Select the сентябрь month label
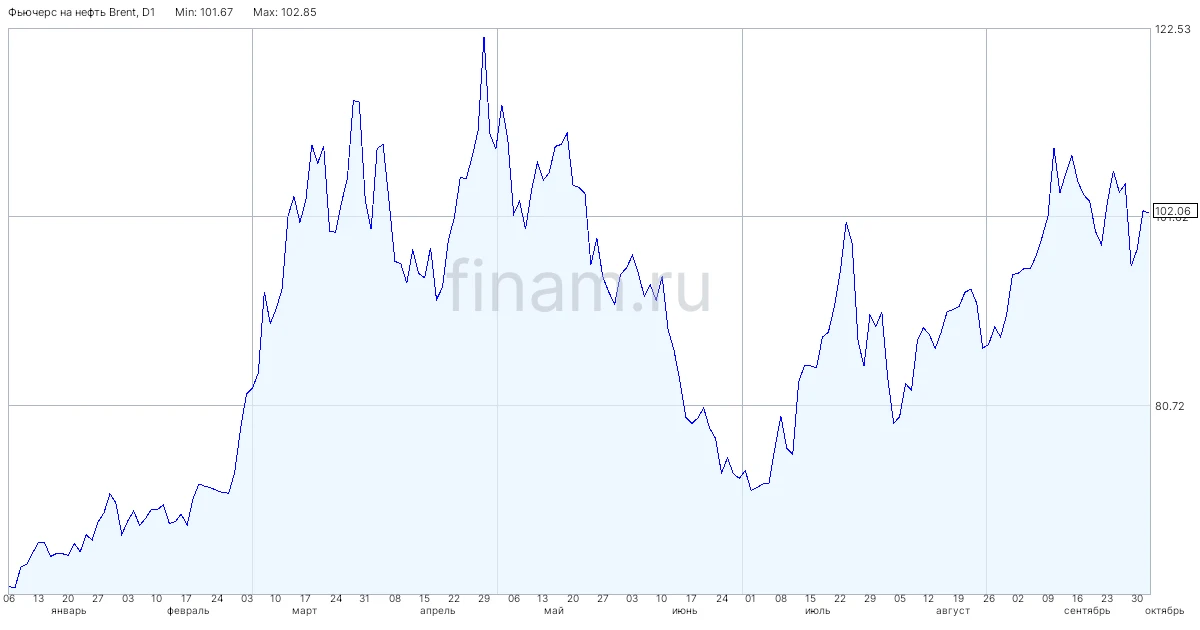 1087,611
